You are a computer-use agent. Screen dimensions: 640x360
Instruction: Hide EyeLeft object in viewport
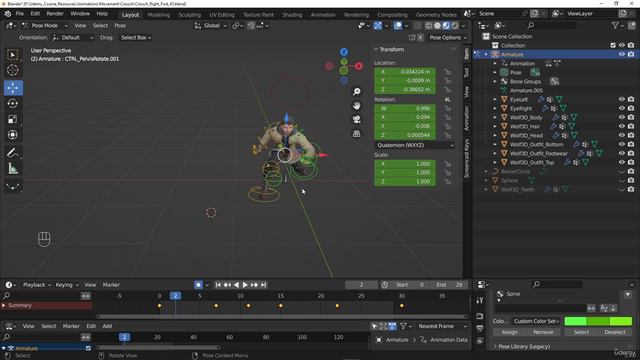(x=622, y=99)
